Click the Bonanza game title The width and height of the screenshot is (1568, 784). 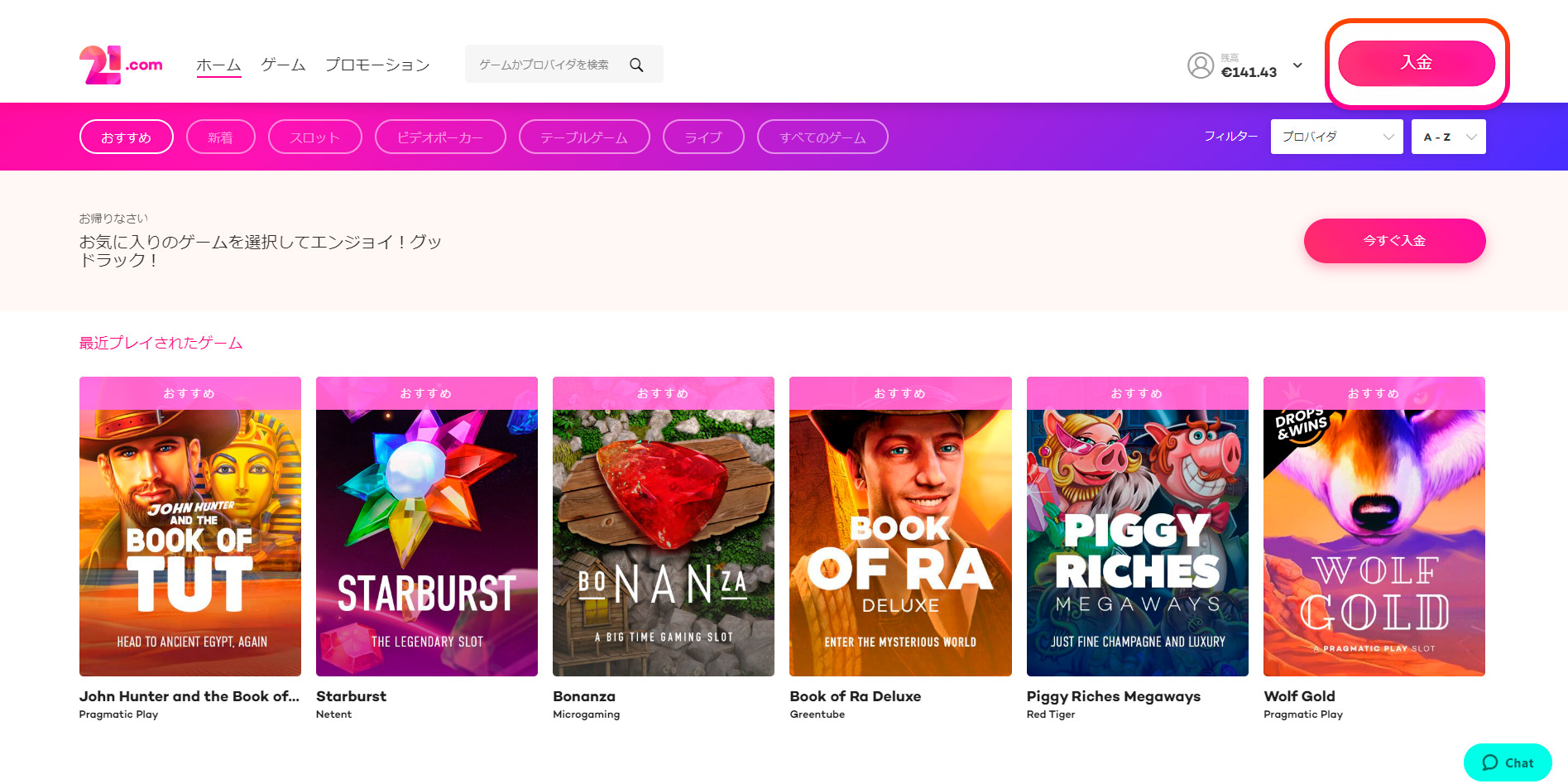click(x=584, y=696)
